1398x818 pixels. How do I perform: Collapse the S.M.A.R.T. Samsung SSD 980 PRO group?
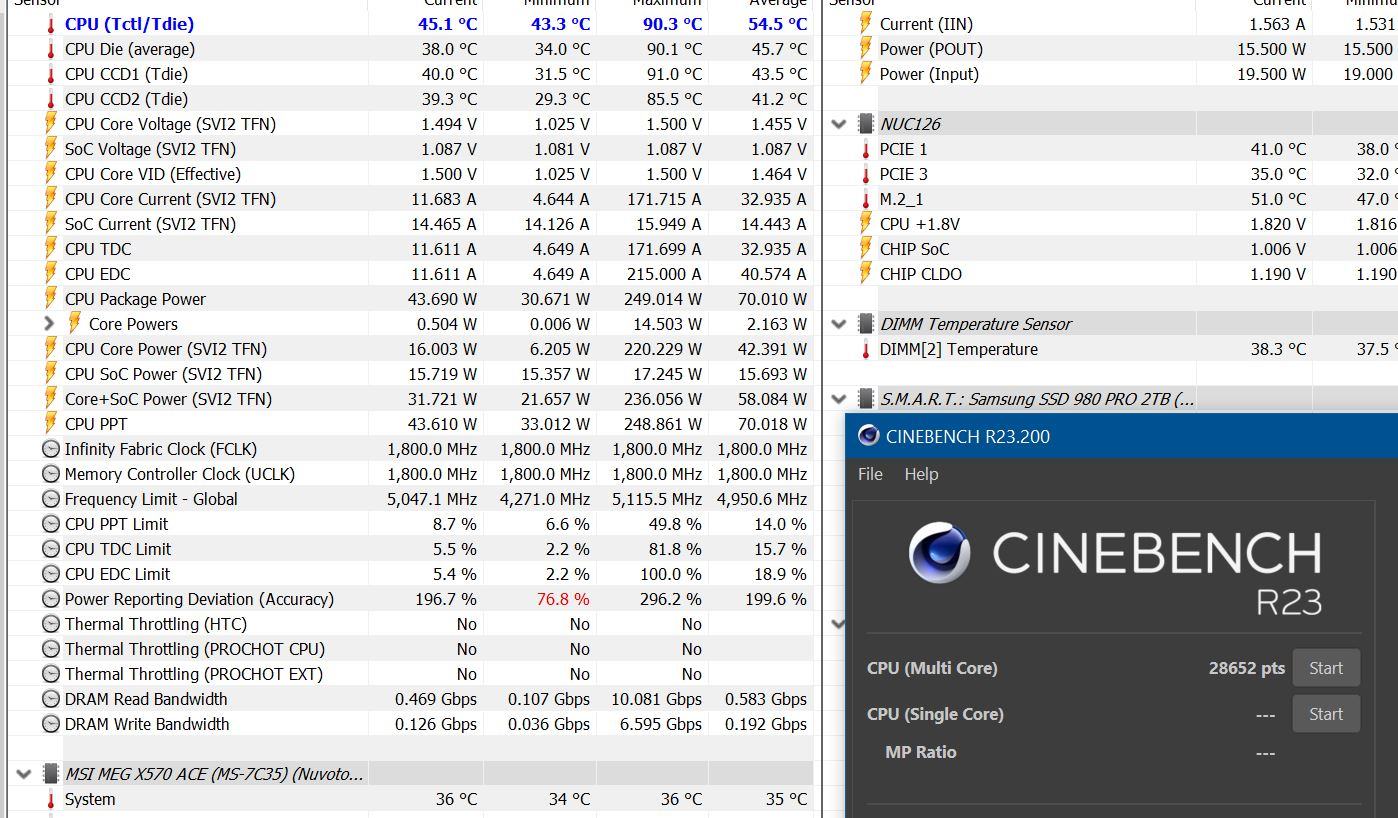point(839,399)
